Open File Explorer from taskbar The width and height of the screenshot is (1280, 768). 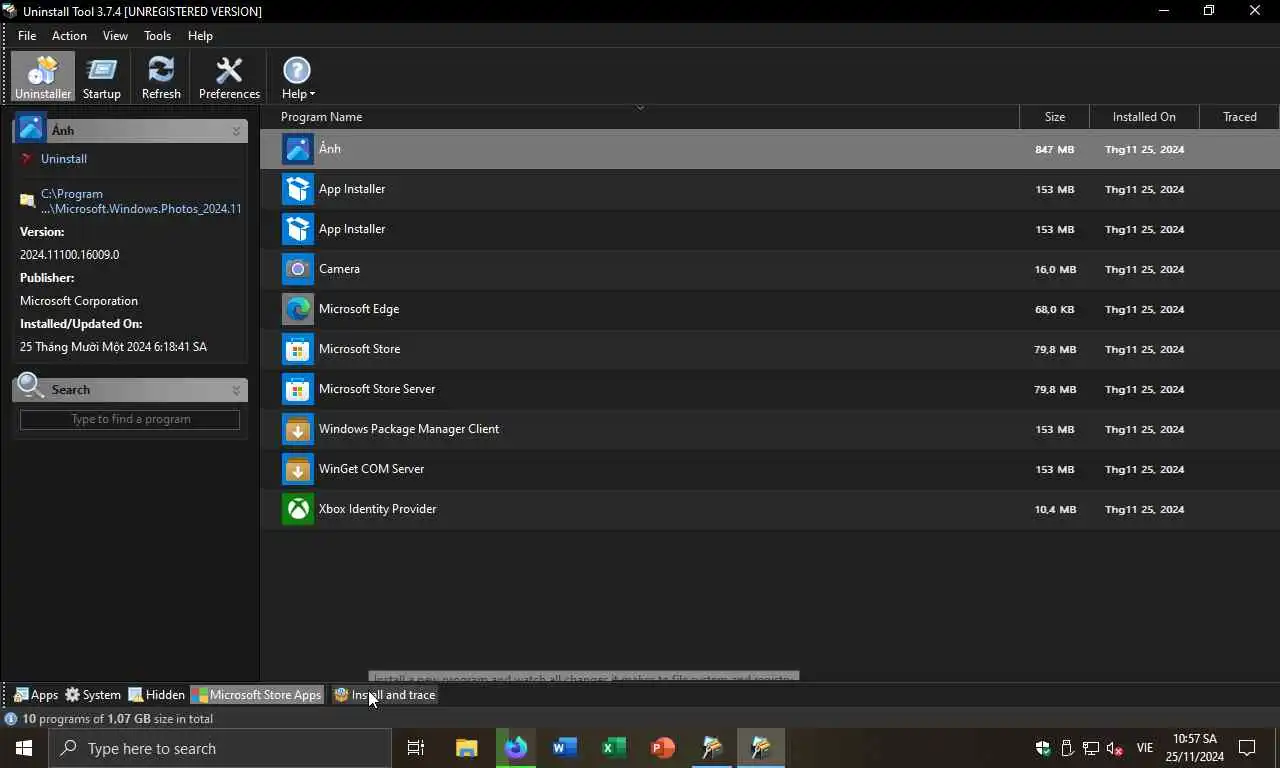[467, 748]
